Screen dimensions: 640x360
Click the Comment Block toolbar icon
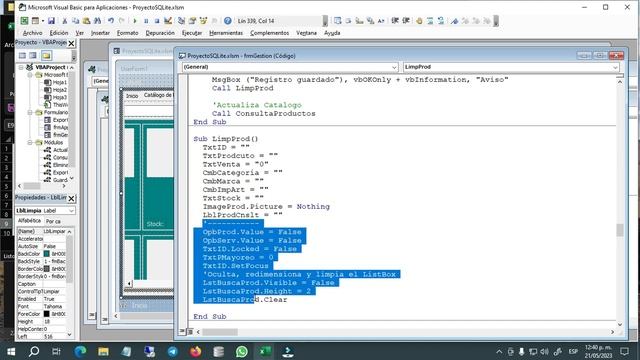[430, 21]
